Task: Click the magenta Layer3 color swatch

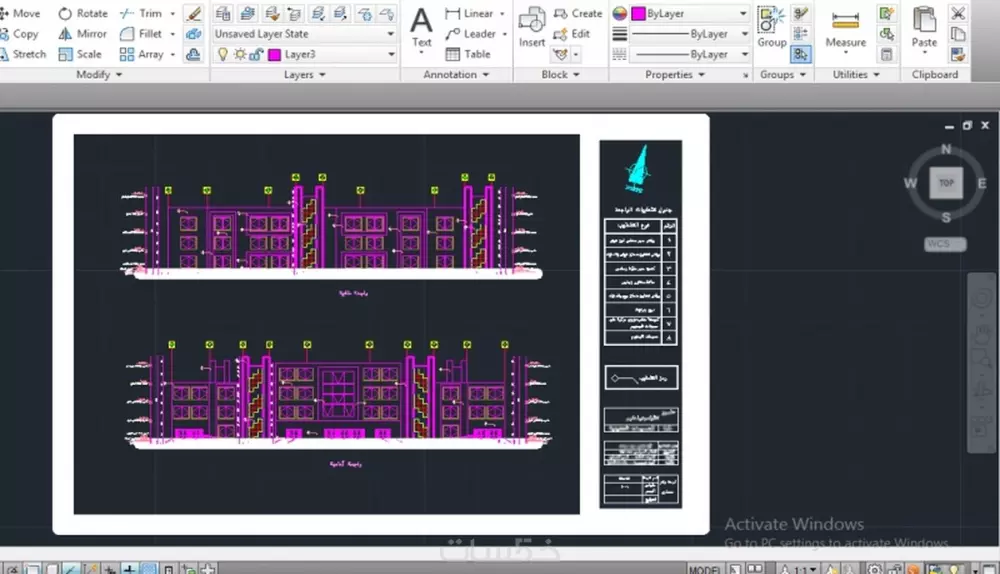Action: pyautogui.click(x=274, y=55)
